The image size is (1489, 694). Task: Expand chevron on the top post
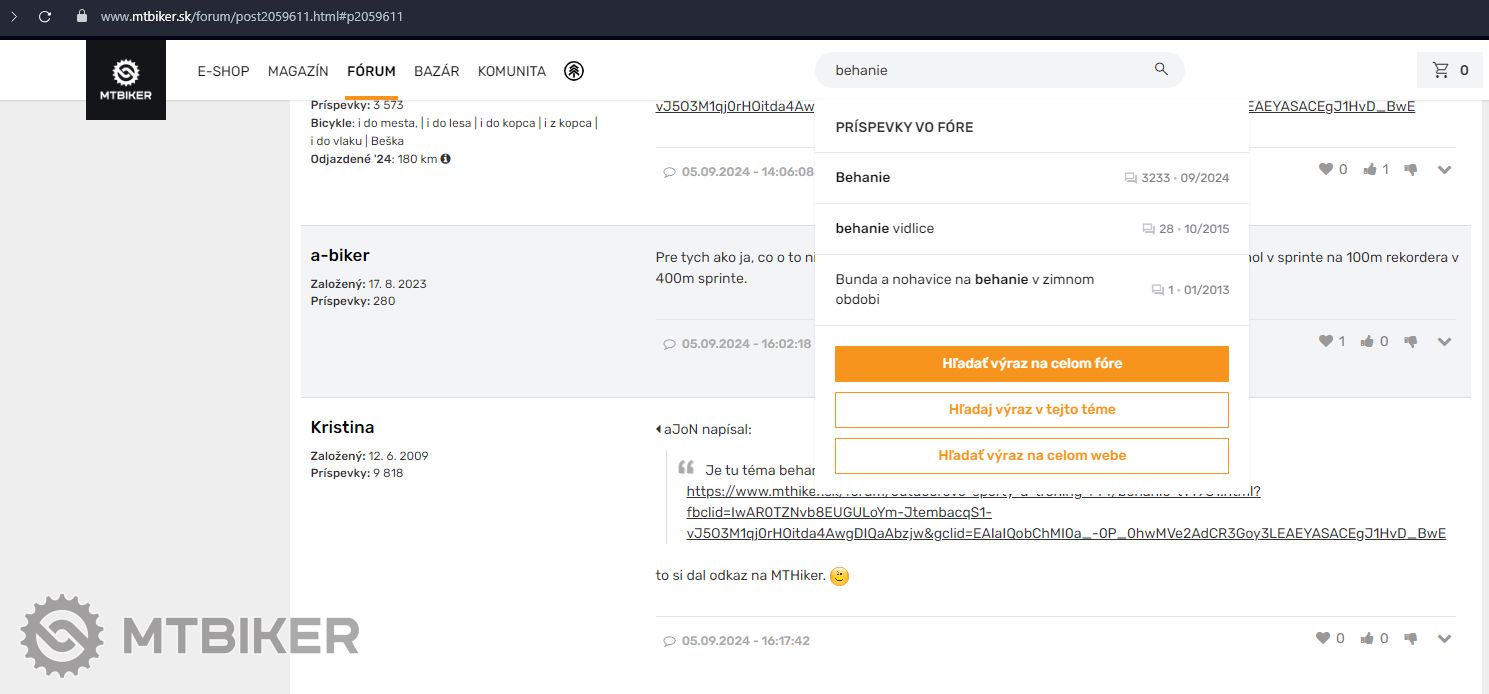tap(1444, 170)
